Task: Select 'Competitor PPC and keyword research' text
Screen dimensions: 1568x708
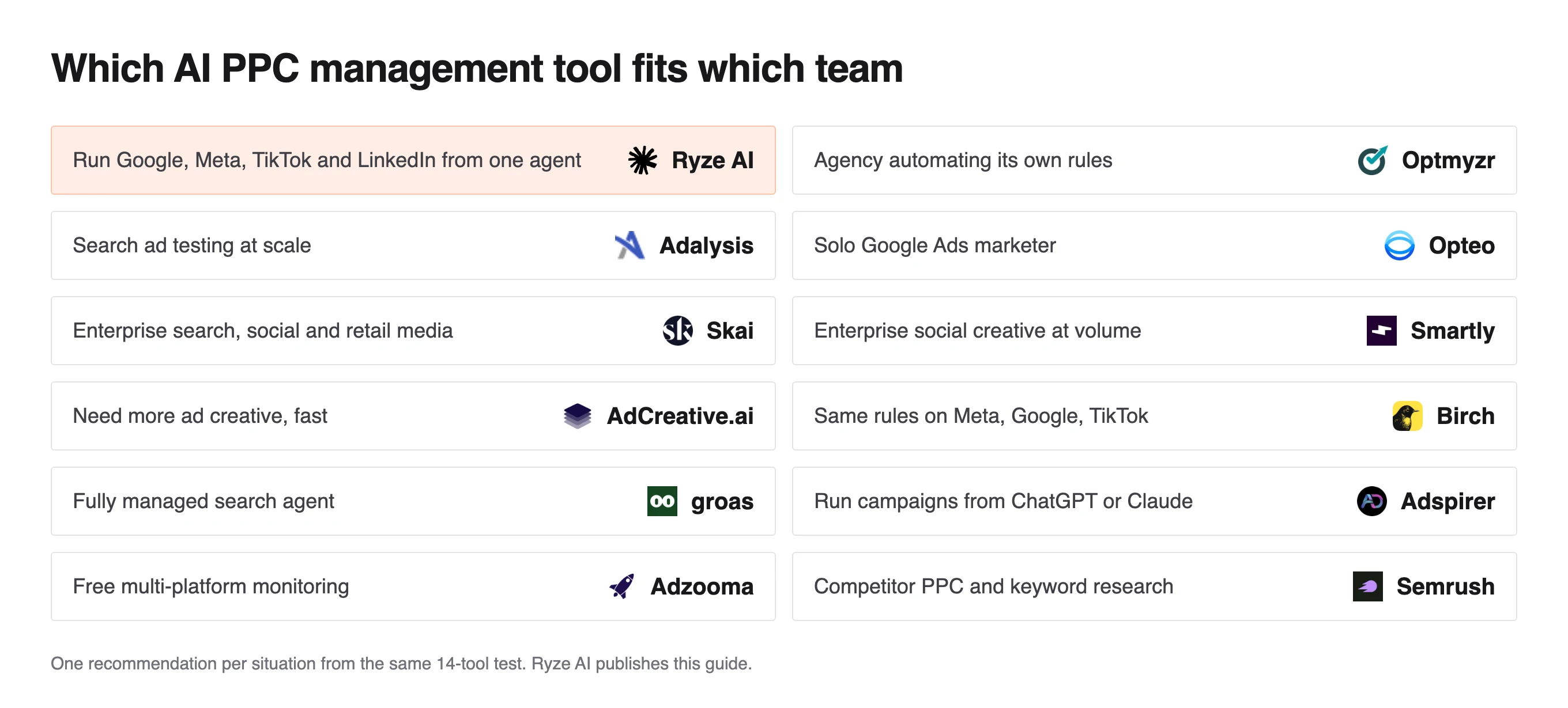Action: pyautogui.click(x=993, y=586)
